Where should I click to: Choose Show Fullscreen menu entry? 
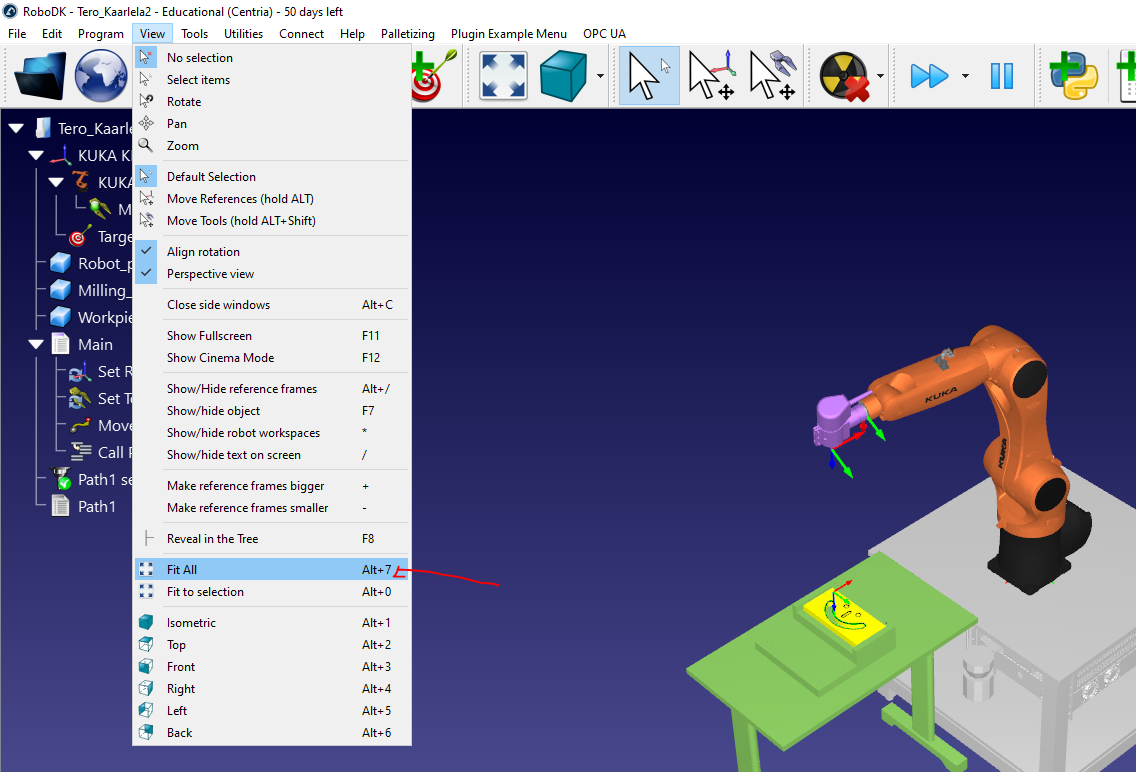point(209,336)
